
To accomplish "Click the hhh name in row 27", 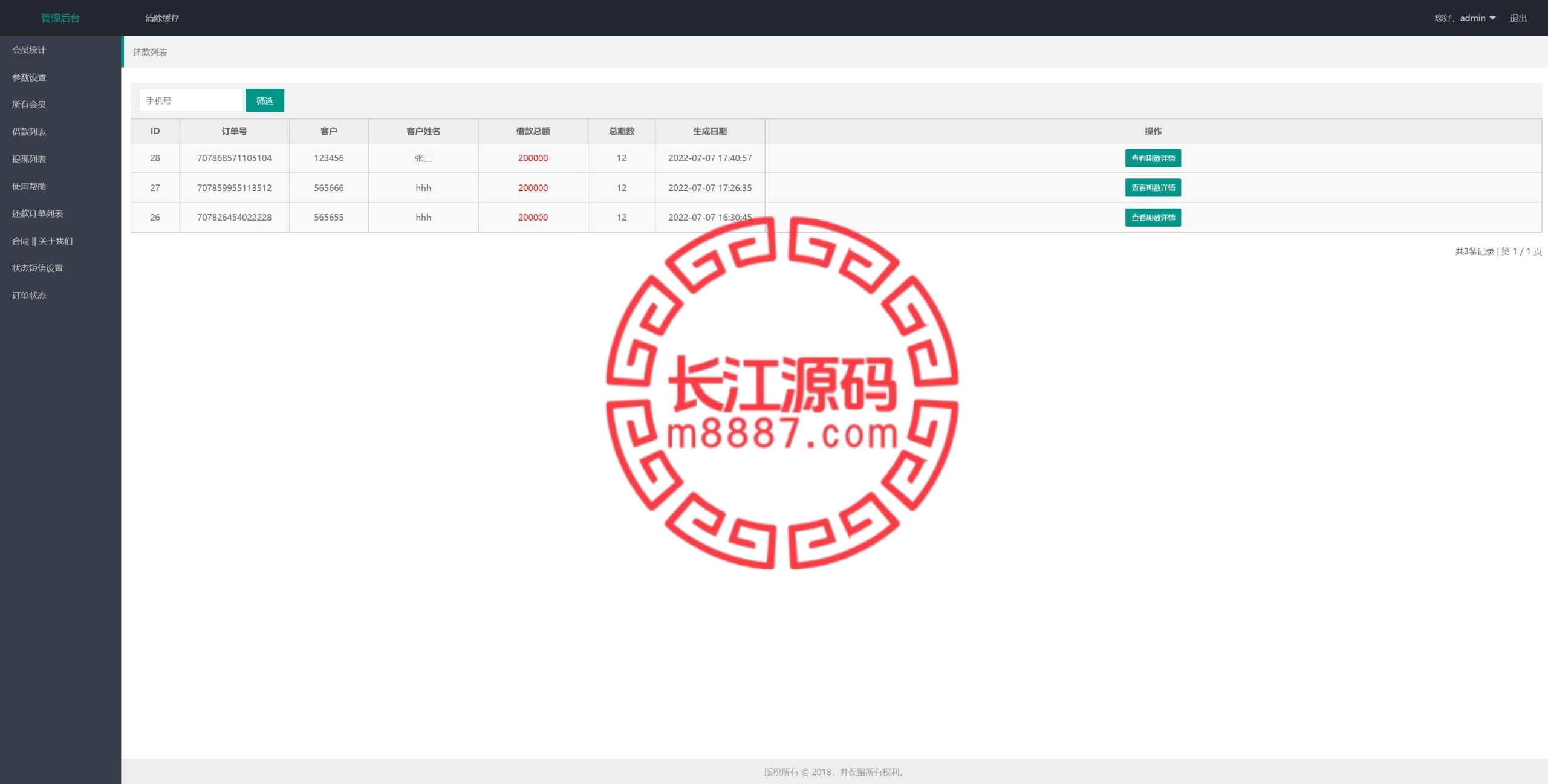I will tap(423, 188).
